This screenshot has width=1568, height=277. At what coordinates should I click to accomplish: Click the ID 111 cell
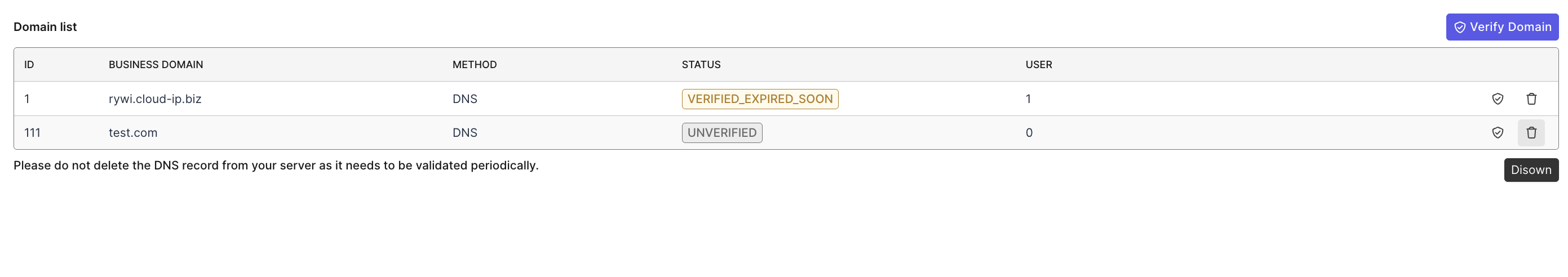tap(32, 133)
